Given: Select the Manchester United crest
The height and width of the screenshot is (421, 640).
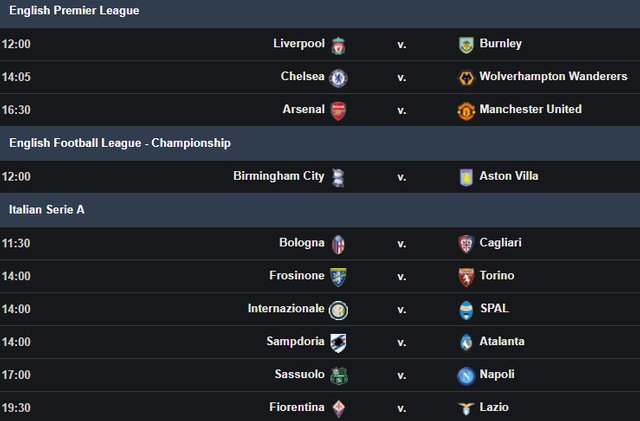Looking at the screenshot, I should pos(464,111).
